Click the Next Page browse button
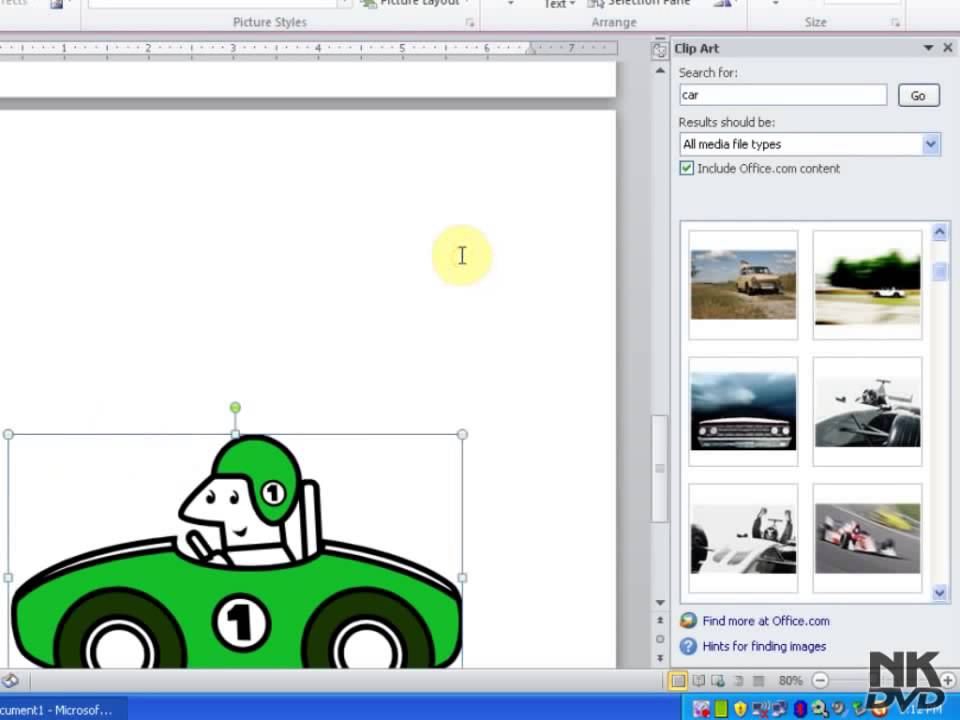 click(660, 658)
